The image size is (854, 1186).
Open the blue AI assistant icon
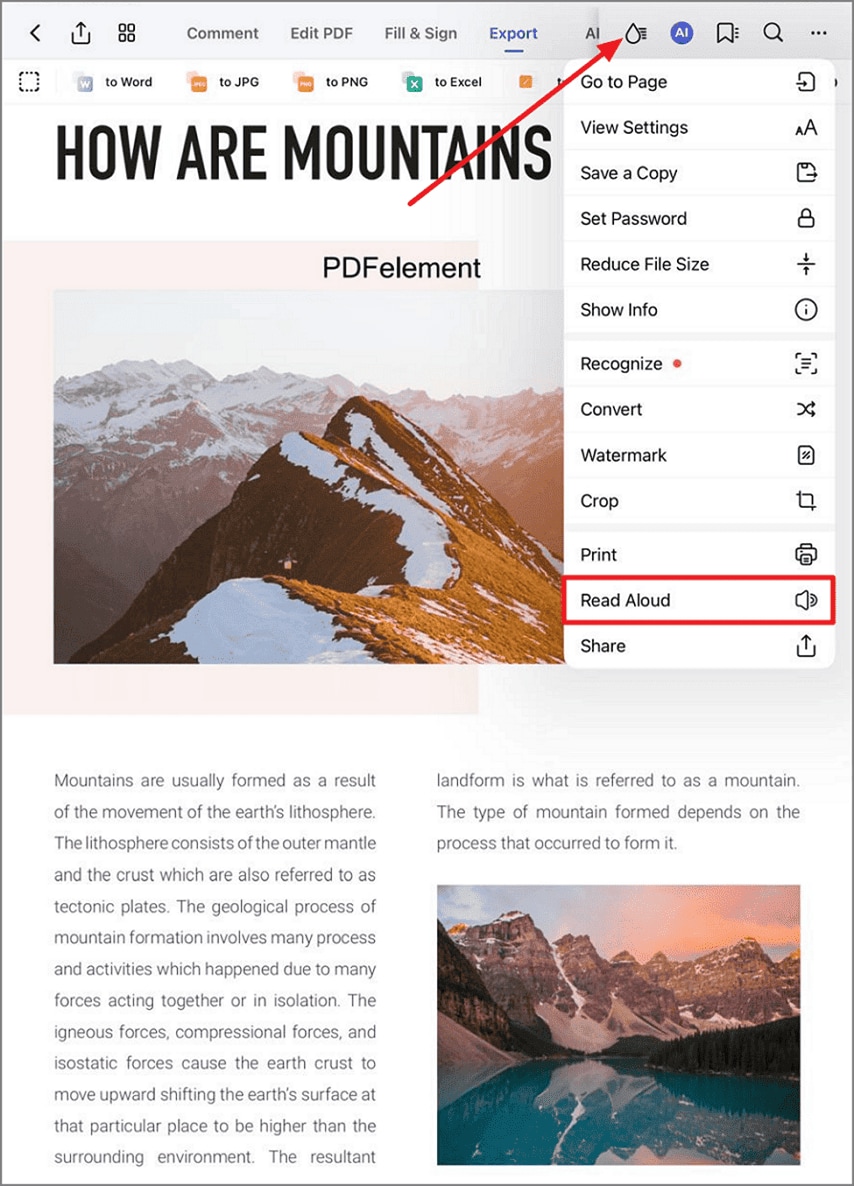pyautogui.click(x=682, y=33)
